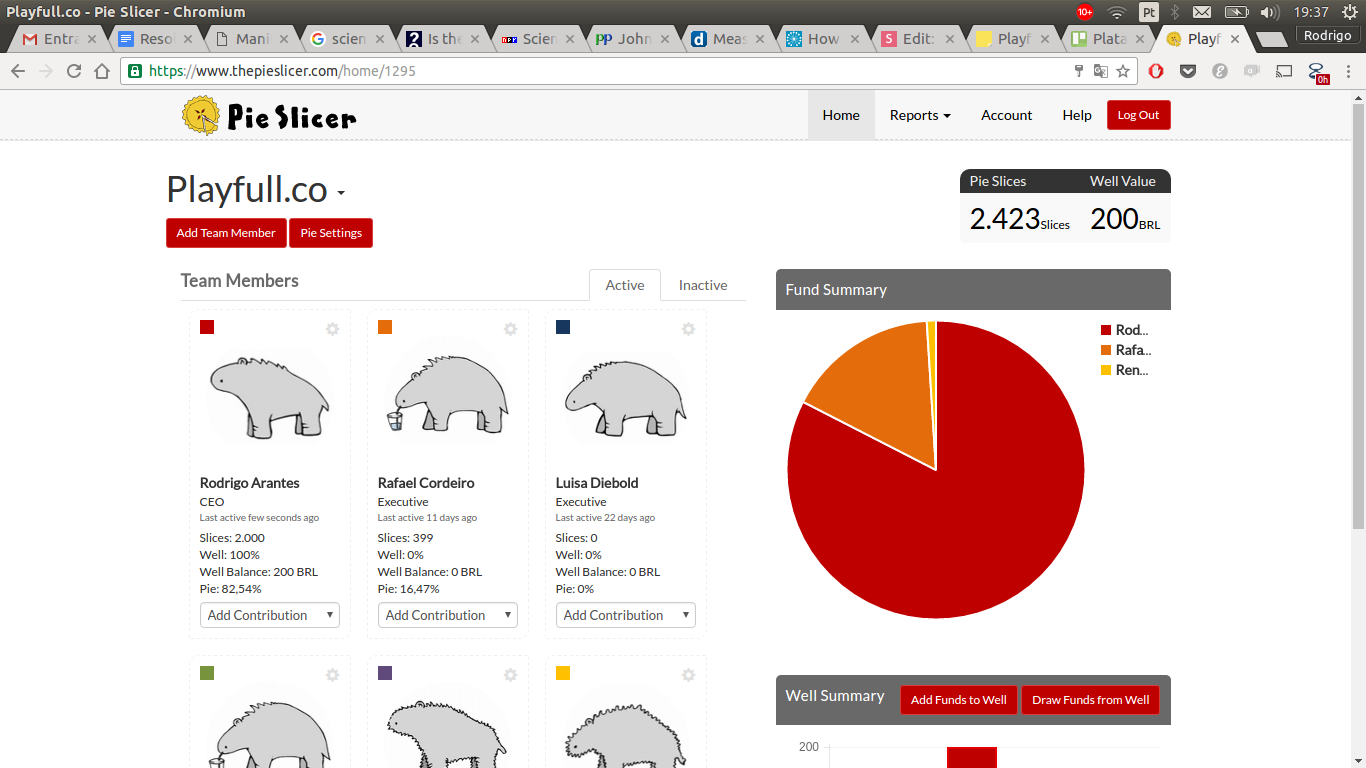Click the Pie Slicer logo
This screenshot has height=768, width=1366.
[269, 116]
